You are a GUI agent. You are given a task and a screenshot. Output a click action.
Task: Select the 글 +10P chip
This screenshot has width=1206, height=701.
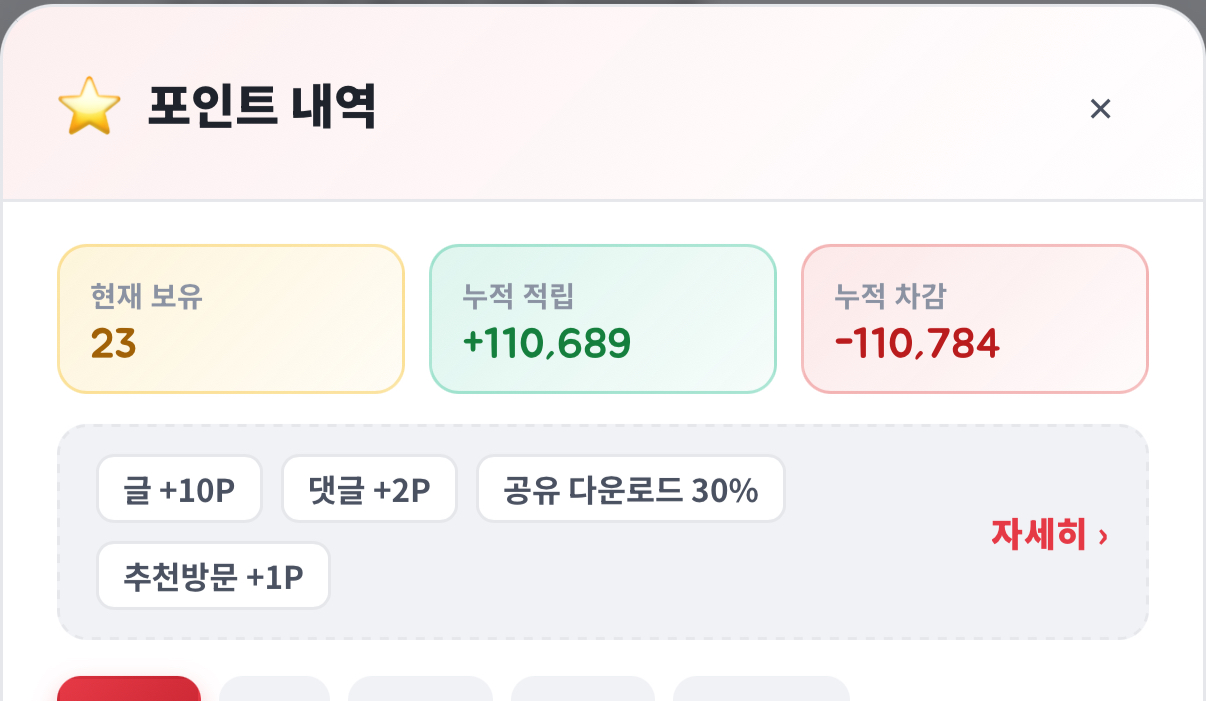pyautogui.click(x=179, y=489)
